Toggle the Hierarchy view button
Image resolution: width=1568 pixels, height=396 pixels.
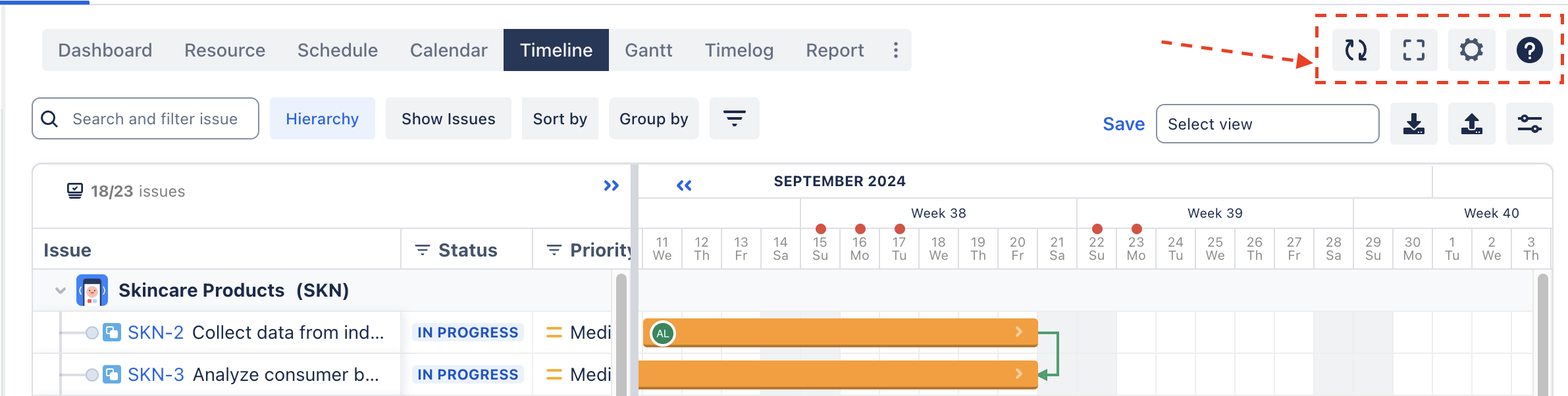[x=322, y=118]
